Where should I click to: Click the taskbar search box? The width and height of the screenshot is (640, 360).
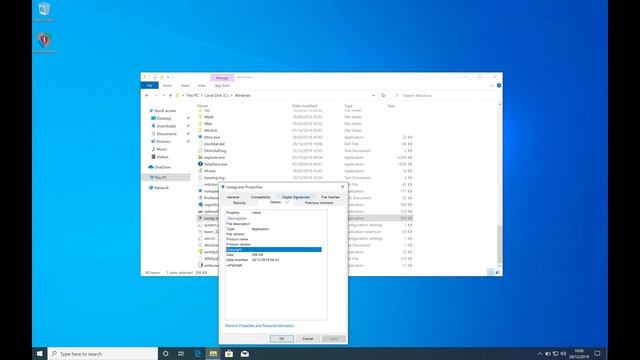(103, 353)
